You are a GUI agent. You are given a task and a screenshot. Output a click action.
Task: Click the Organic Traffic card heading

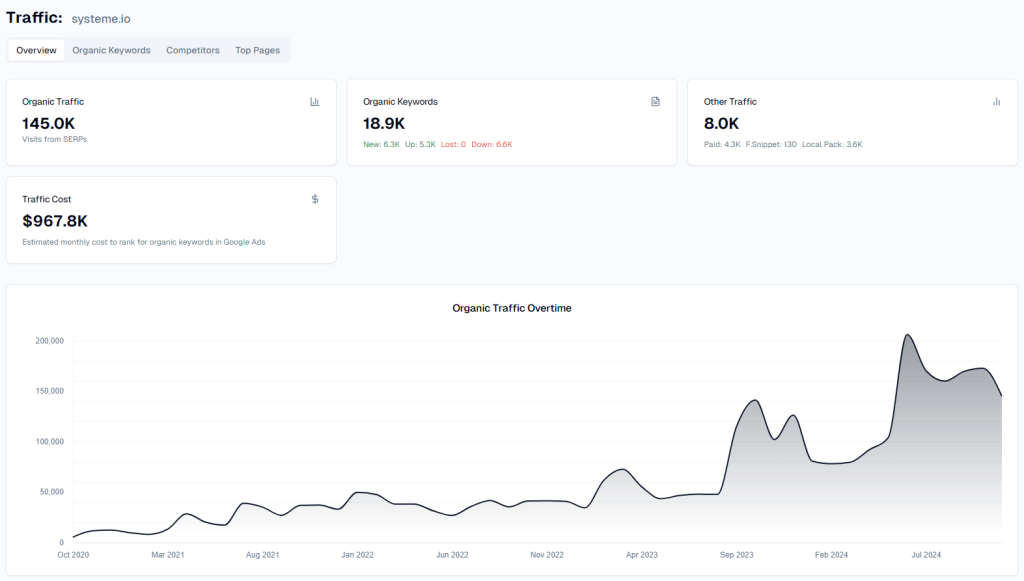[x=53, y=102]
